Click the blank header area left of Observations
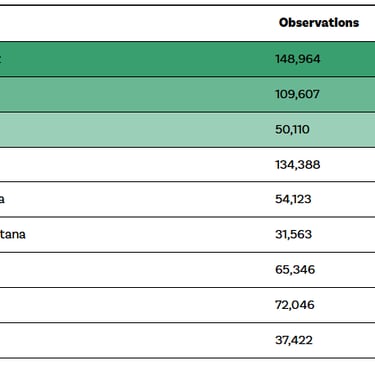This screenshot has width=375, height=366. (x=133, y=23)
